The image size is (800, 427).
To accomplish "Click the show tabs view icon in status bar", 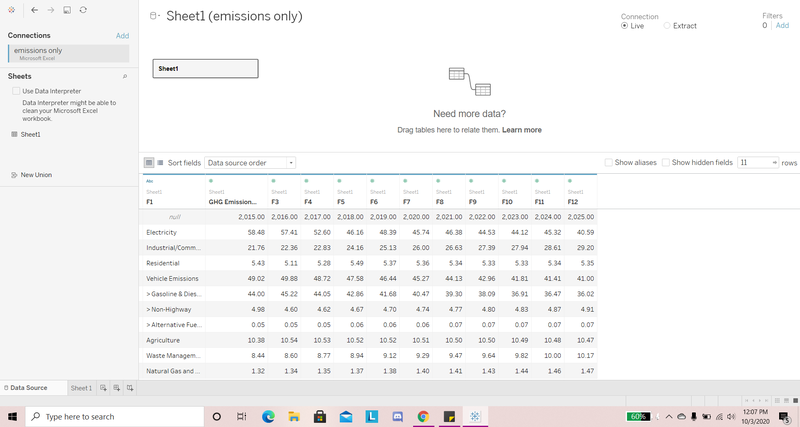I will point(795,401).
